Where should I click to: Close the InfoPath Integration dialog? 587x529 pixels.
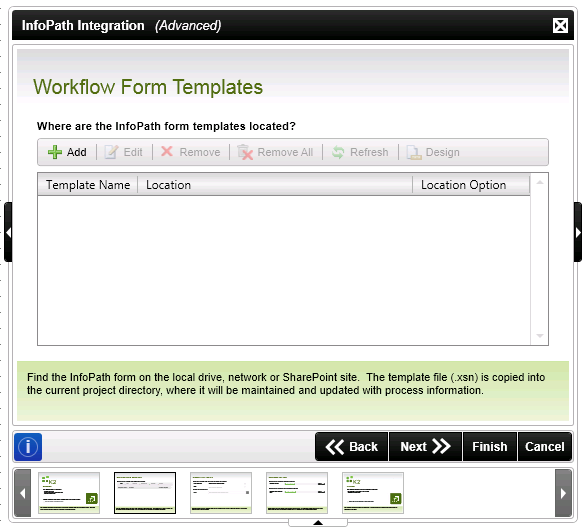click(560, 26)
